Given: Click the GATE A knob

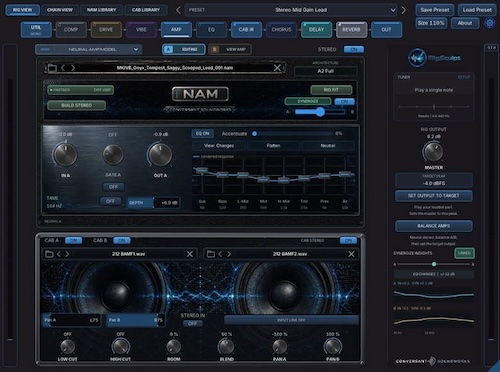Looking at the screenshot, I should (113, 155).
